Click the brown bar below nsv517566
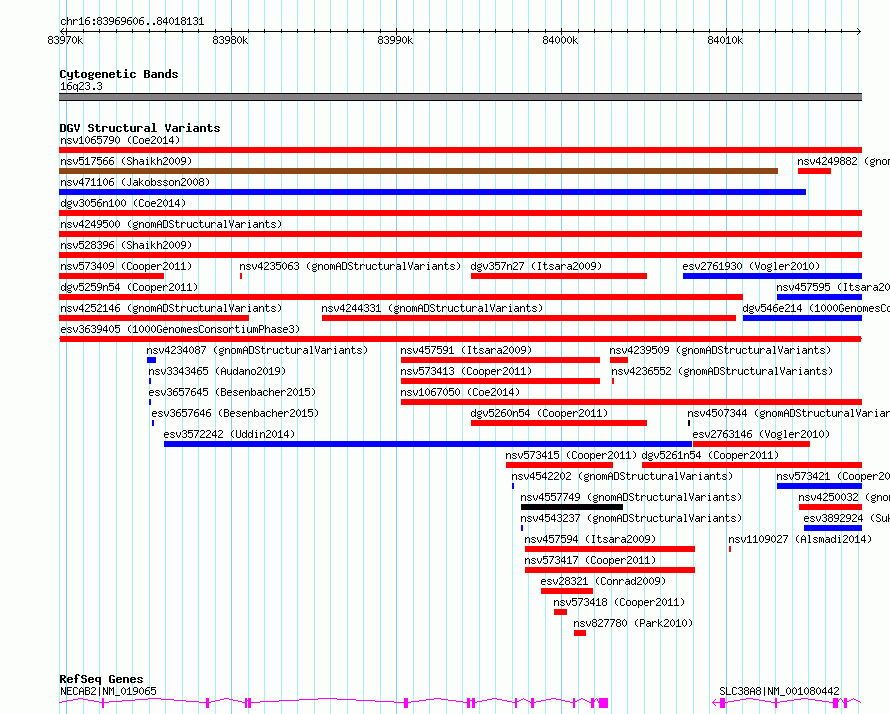 click(x=418, y=171)
